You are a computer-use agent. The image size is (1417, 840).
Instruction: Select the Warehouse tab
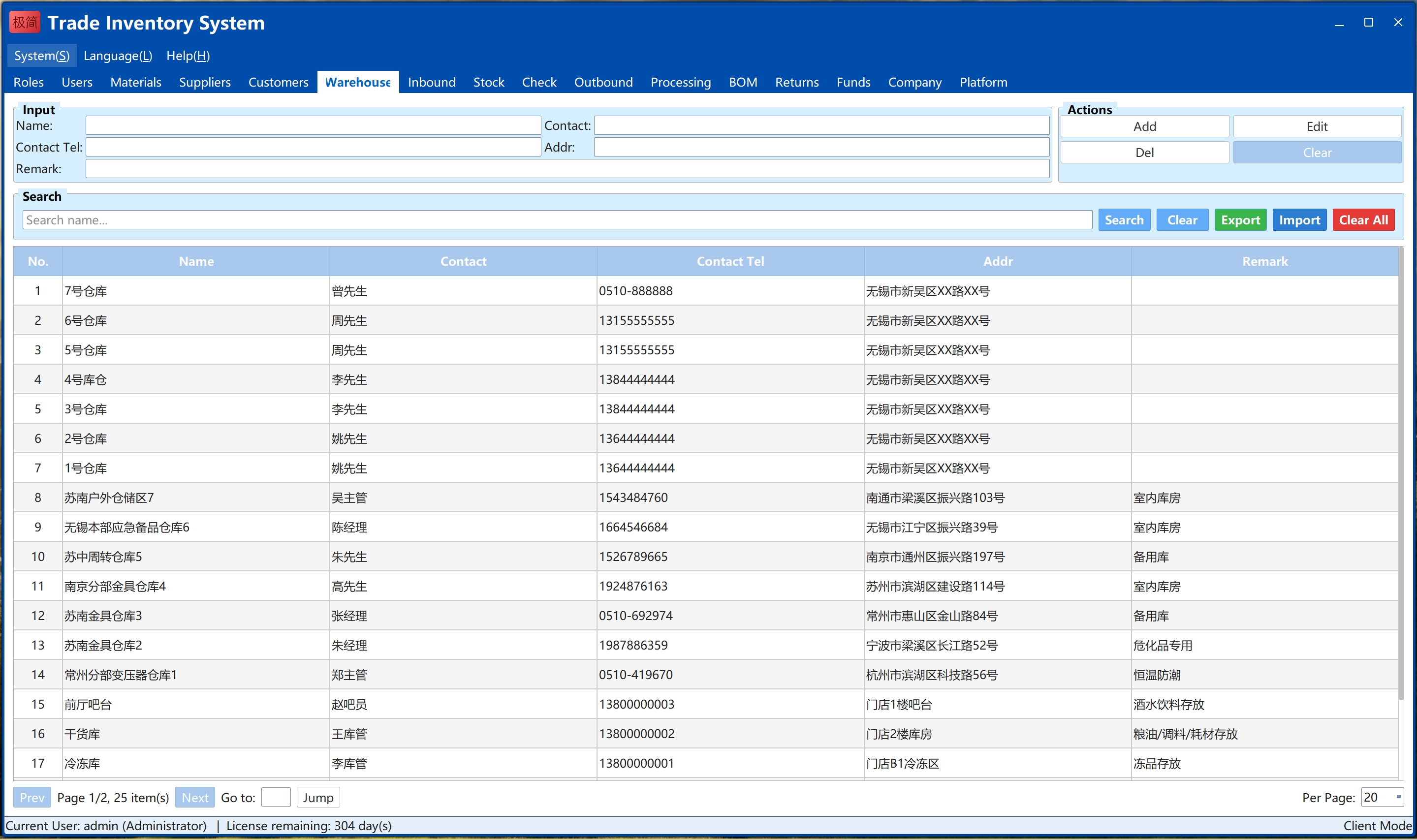coord(358,82)
